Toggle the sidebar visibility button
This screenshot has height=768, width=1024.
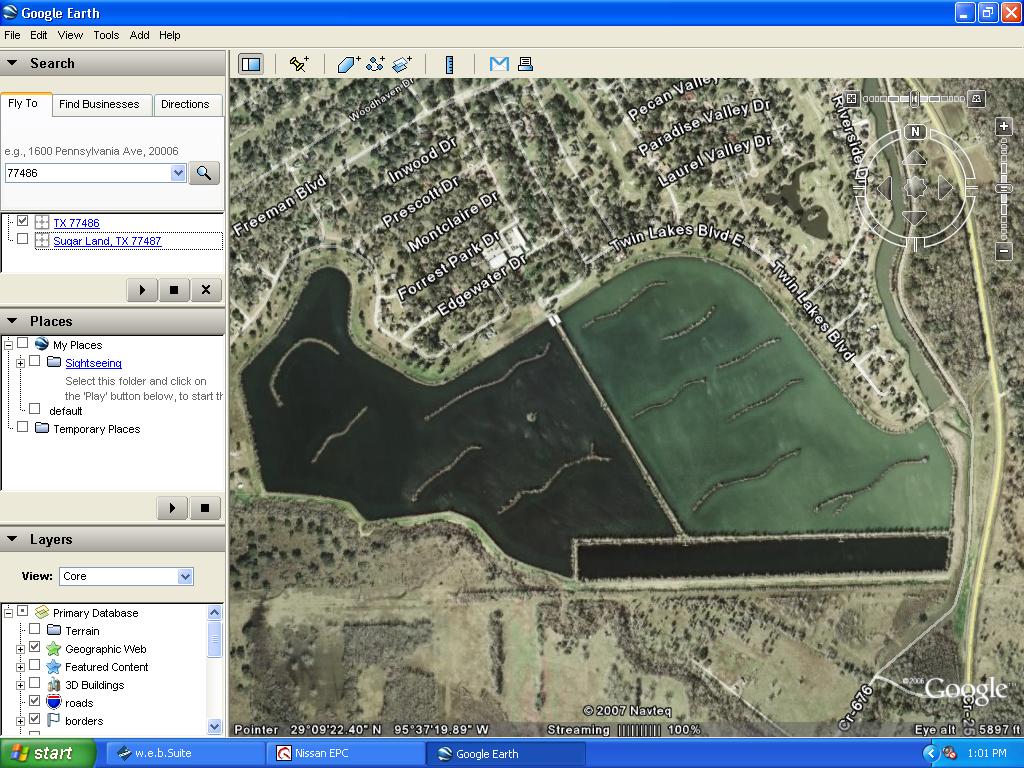coord(250,64)
